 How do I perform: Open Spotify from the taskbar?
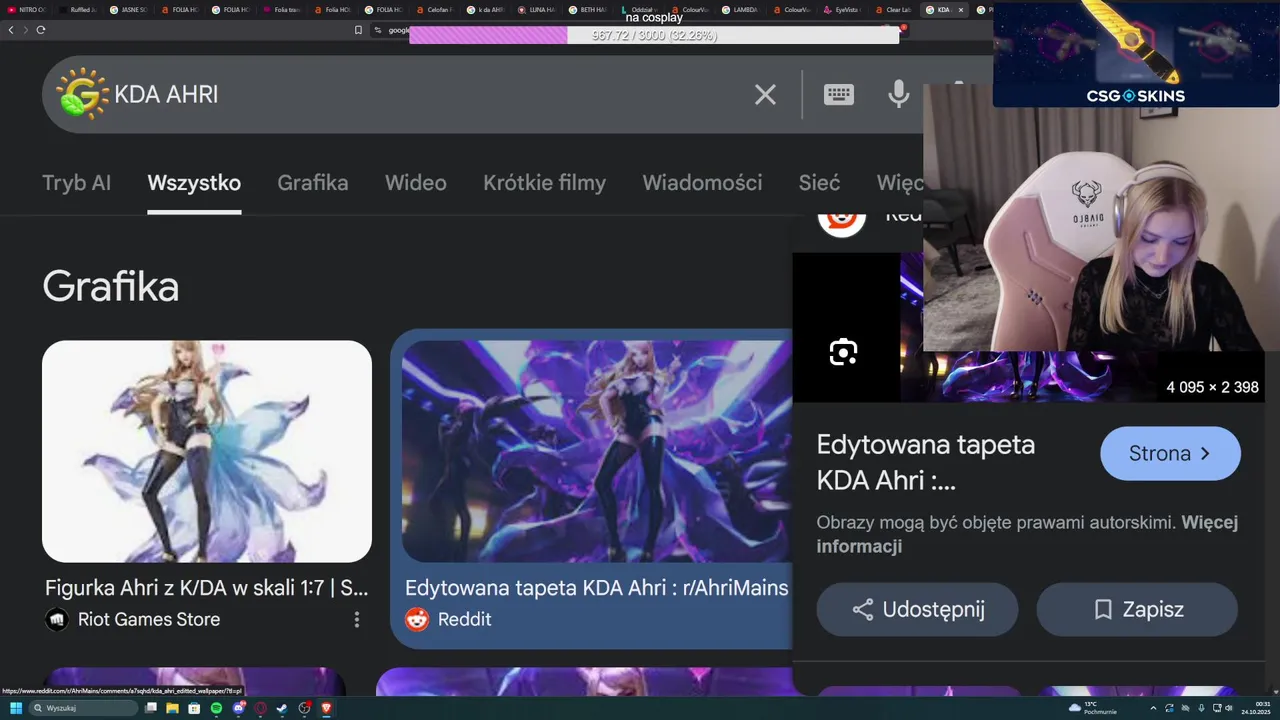pos(216,708)
